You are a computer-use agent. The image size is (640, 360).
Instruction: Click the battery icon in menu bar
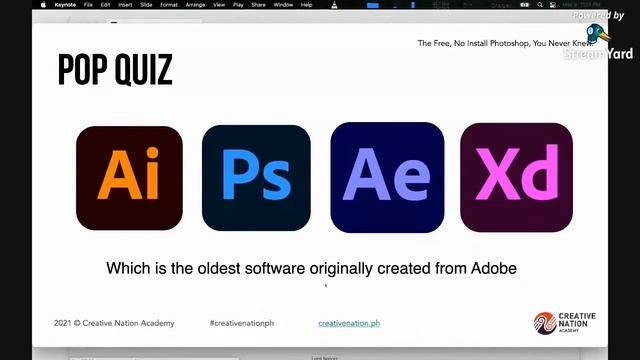[x=525, y=5]
